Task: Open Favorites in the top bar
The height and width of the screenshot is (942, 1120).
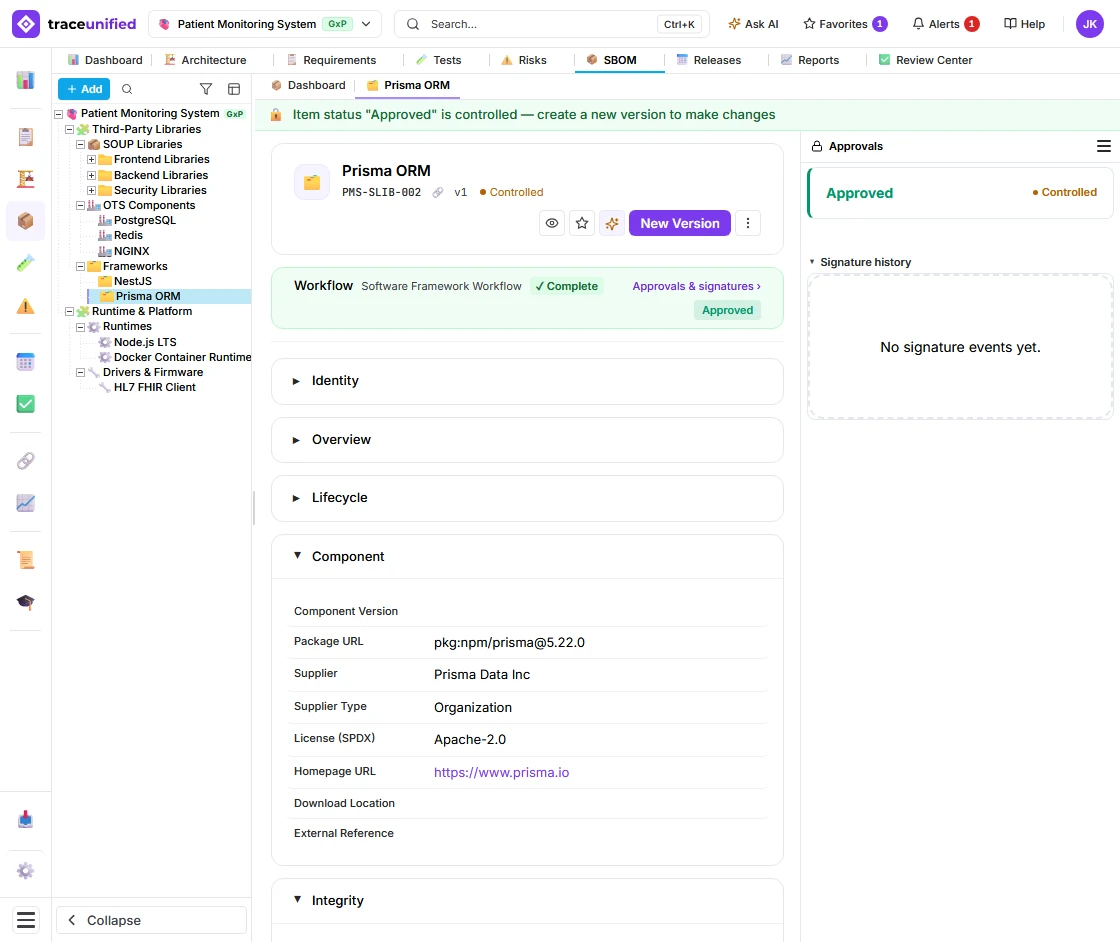Action: pyautogui.click(x=845, y=24)
